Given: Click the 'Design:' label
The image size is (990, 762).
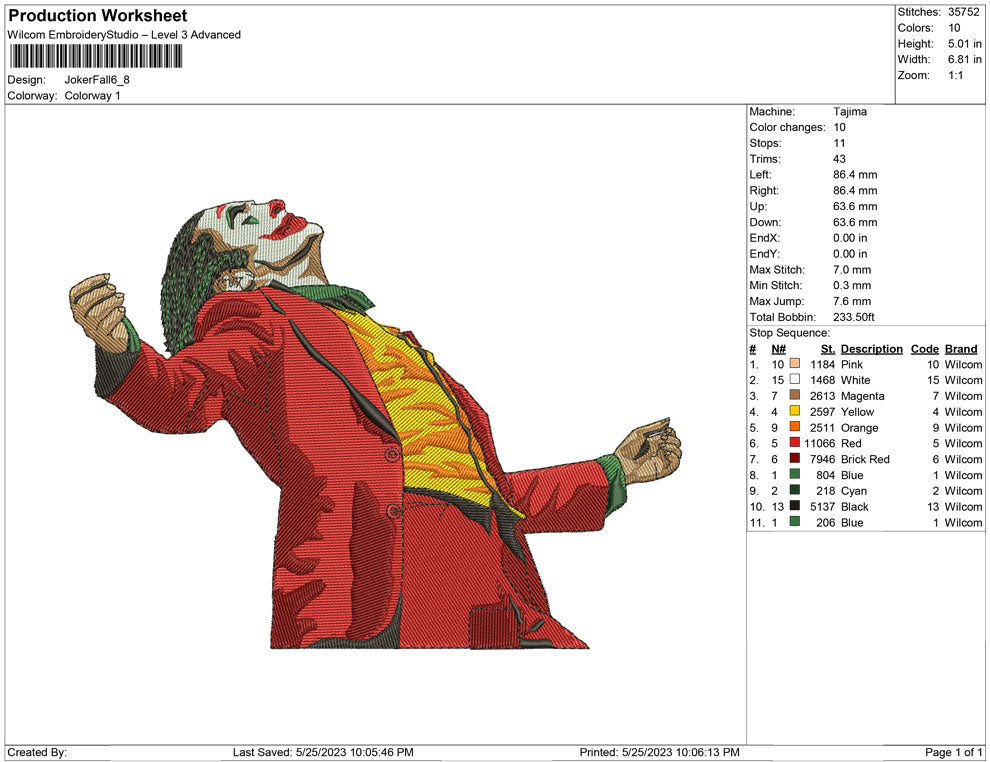Looking at the screenshot, I should 27,80.
